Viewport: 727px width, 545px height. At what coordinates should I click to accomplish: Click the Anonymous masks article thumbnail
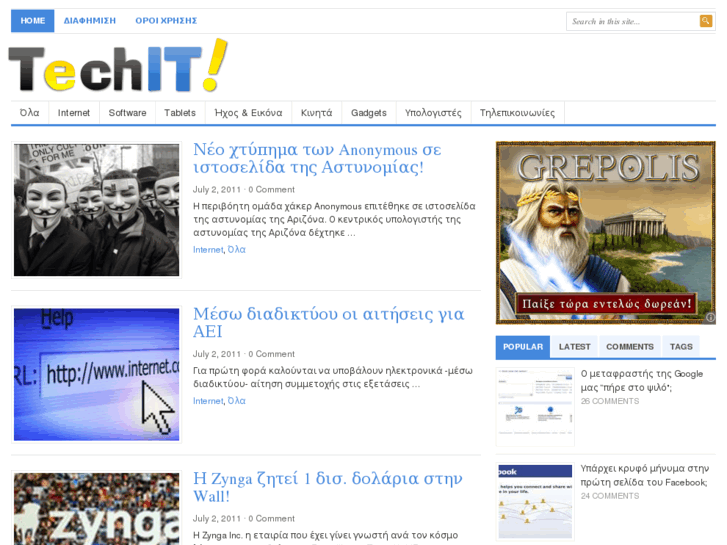coord(96,210)
